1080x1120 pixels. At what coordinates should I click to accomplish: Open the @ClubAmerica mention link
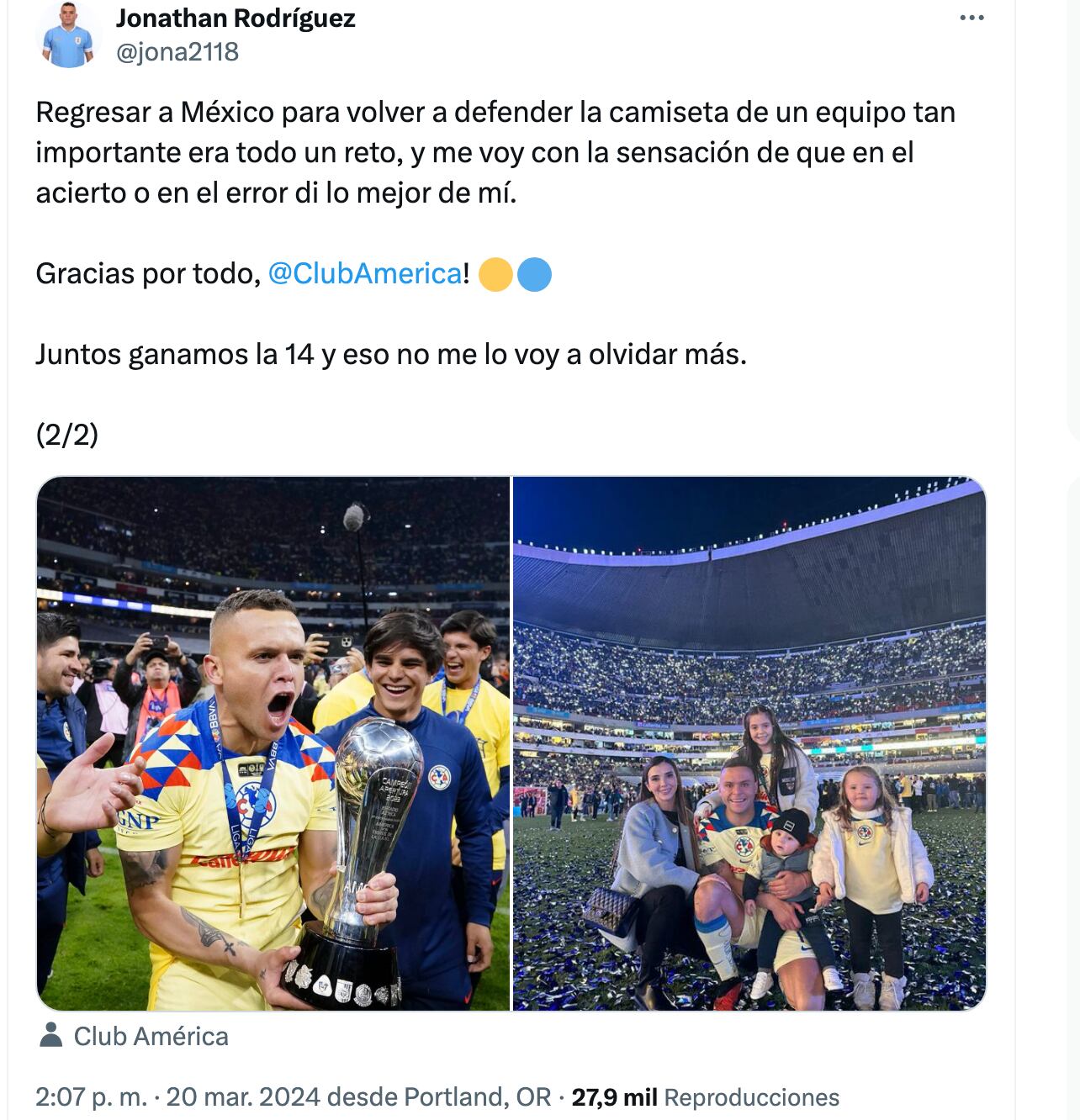364,274
